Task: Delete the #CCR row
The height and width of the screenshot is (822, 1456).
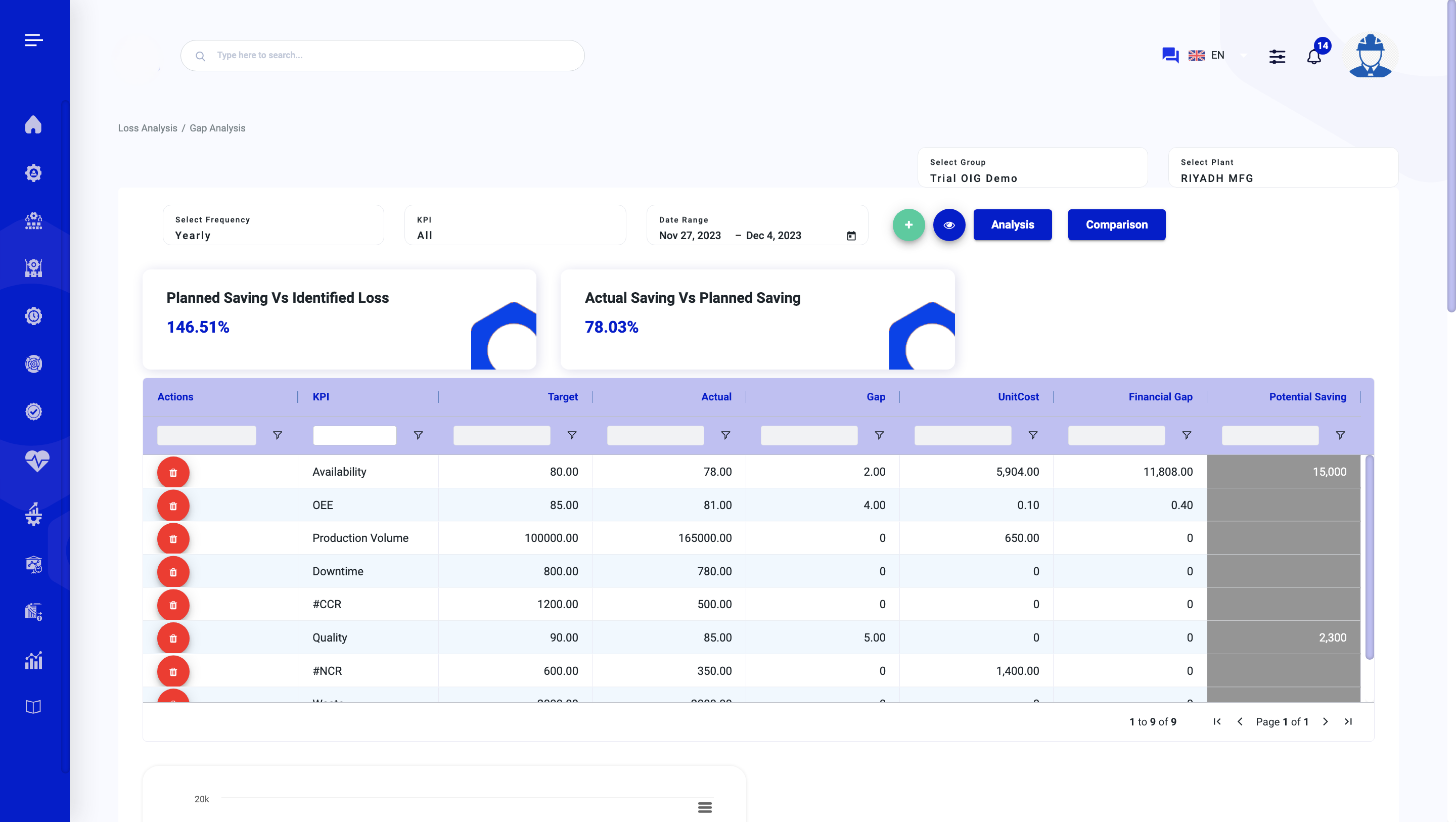Action: 173,605
